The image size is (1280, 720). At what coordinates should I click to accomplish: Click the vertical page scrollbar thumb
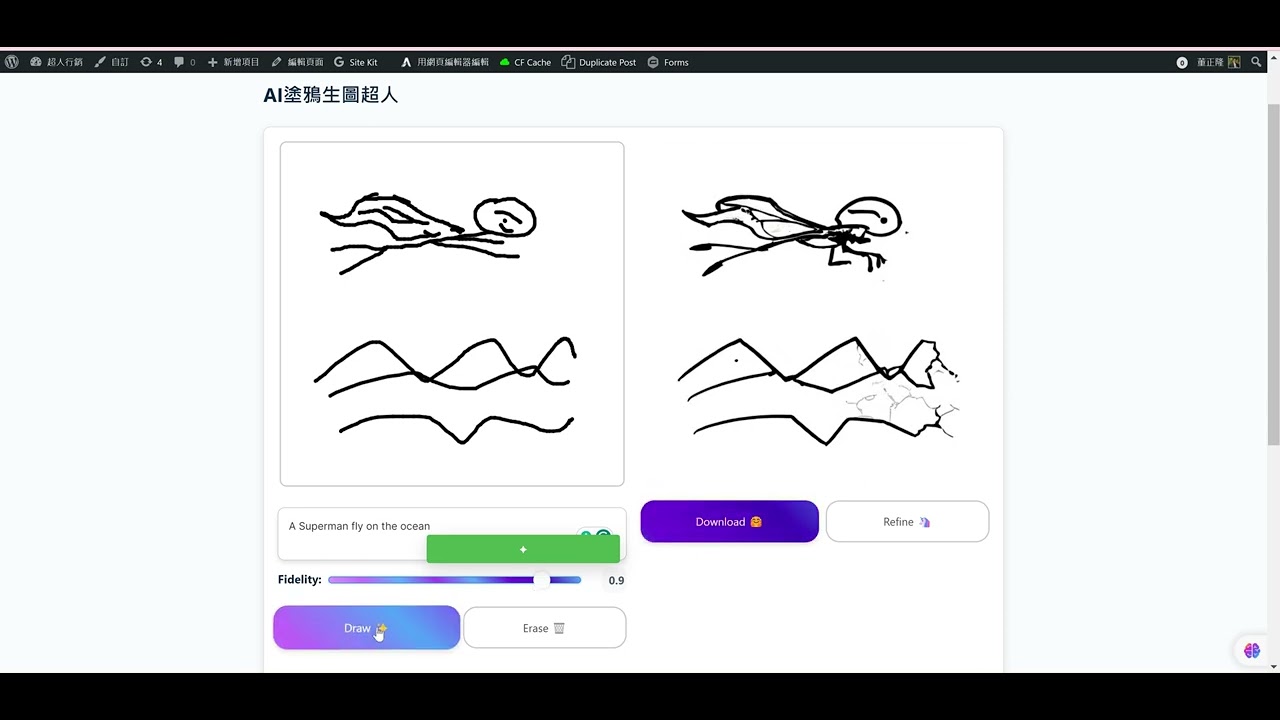point(1273,274)
